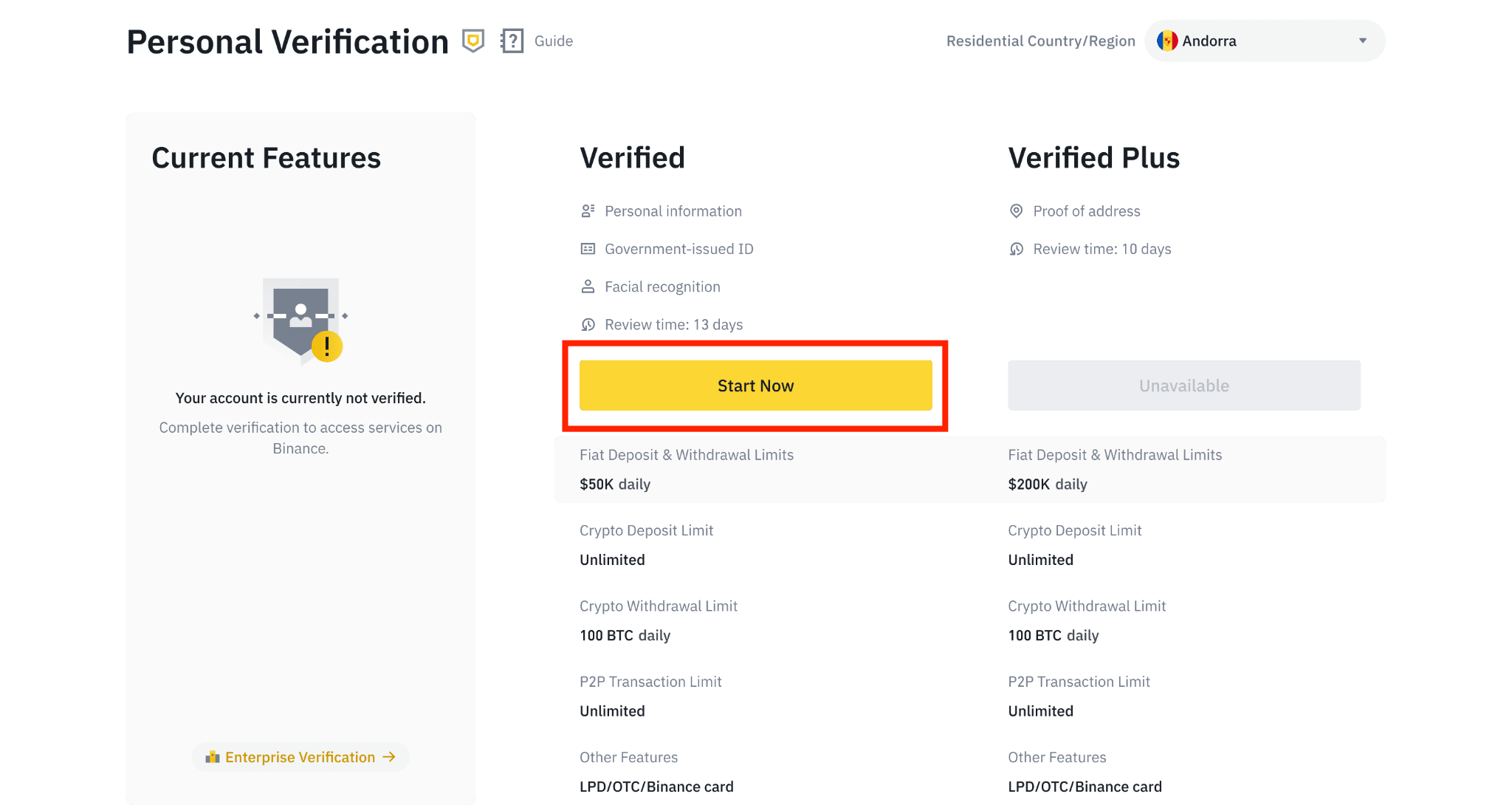Click Start Now to begin verification
Image resolution: width=1512 pixels, height=805 pixels.
click(x=755, y=385)
